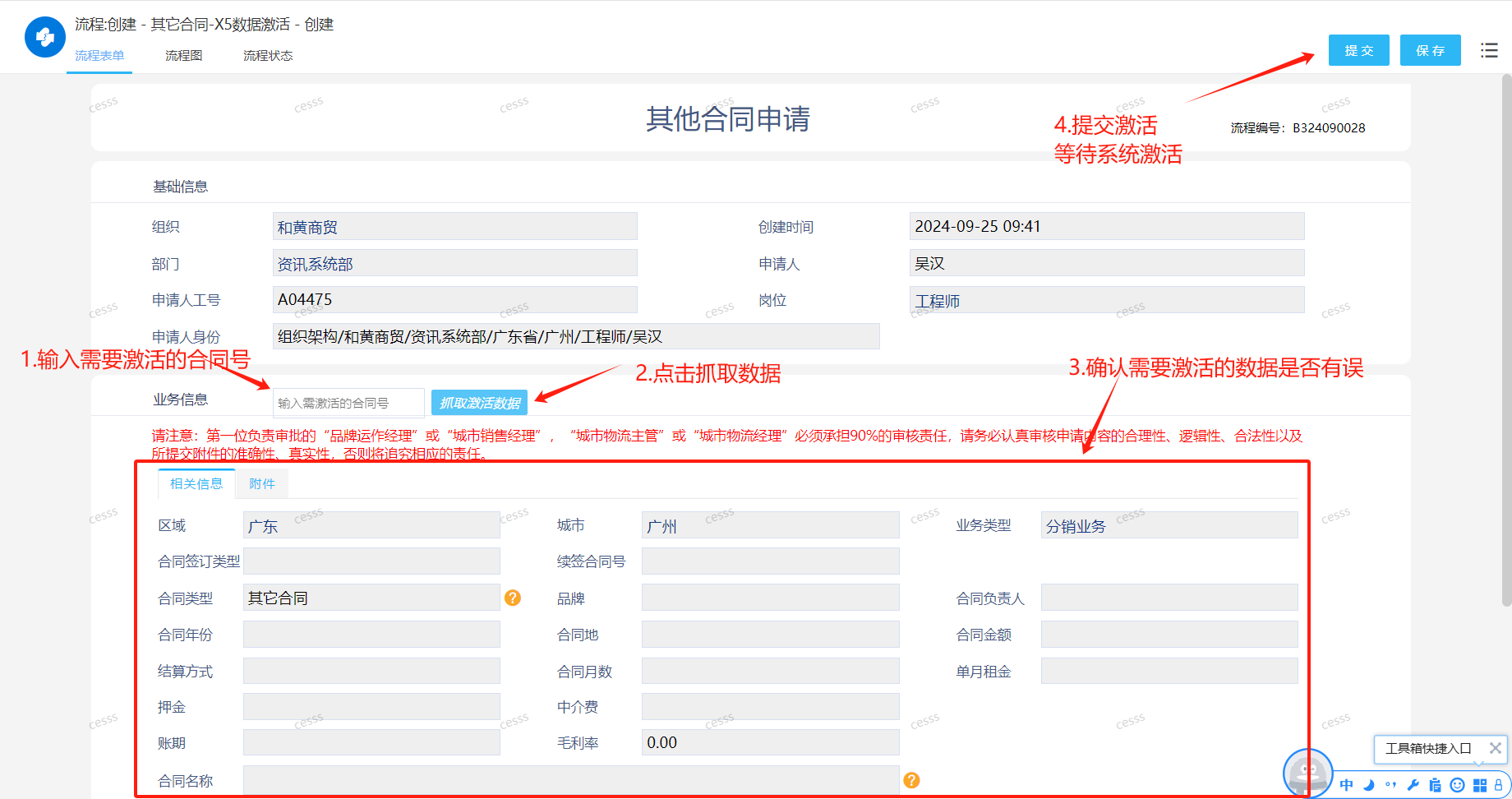Screen dimensions: 1512x799
Task: Click the 单月租金 field
Action: coord(1169,671)
